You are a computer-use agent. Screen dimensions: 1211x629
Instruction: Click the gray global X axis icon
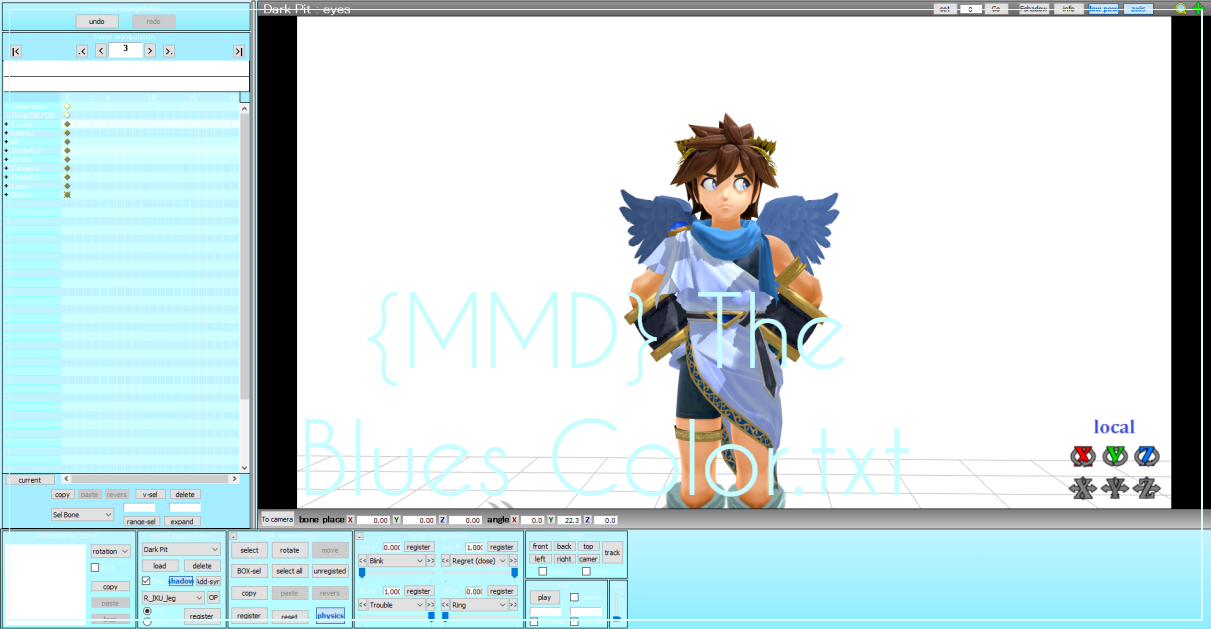tap(1083, 490)
